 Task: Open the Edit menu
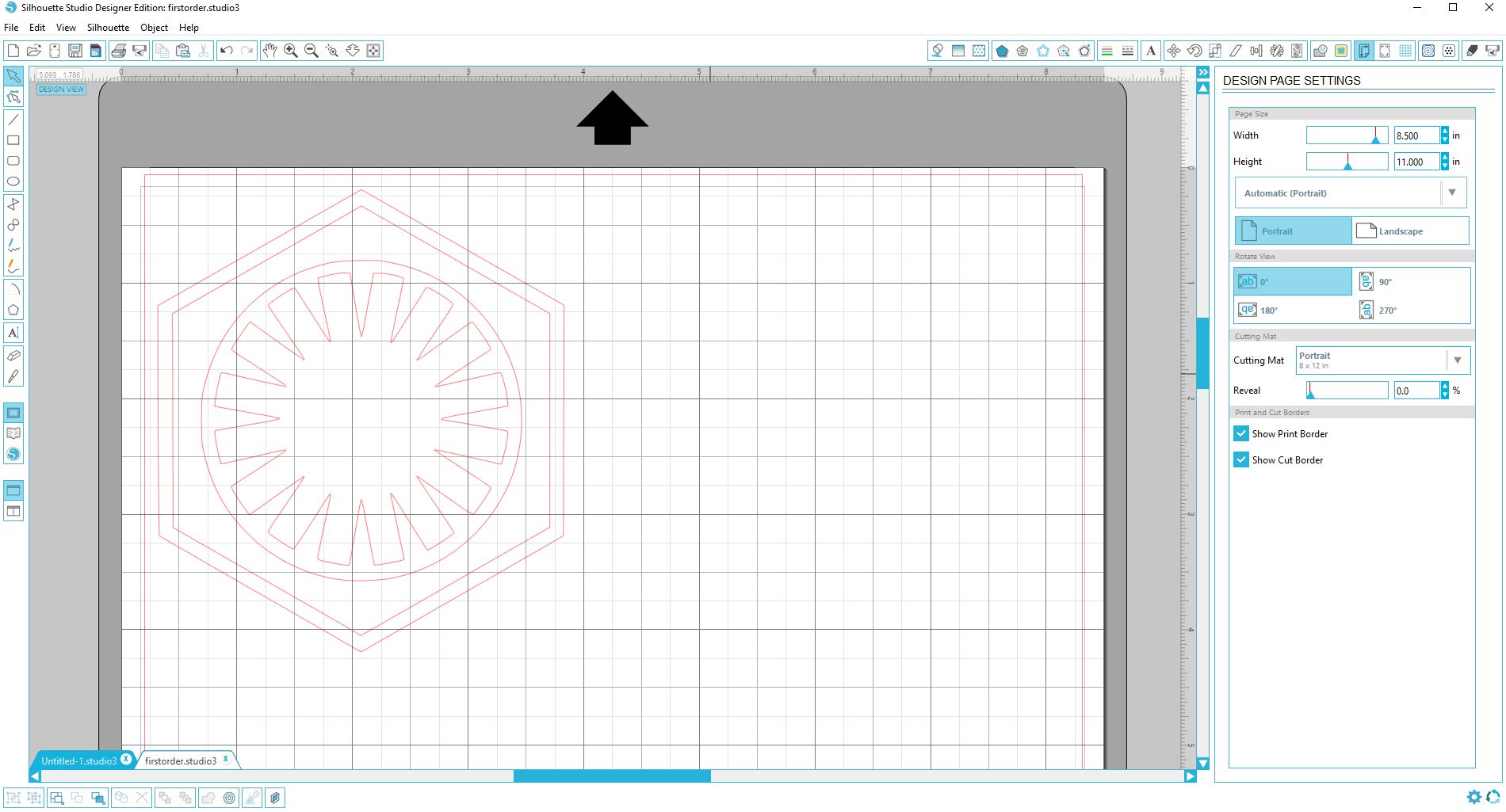[37, 28]
